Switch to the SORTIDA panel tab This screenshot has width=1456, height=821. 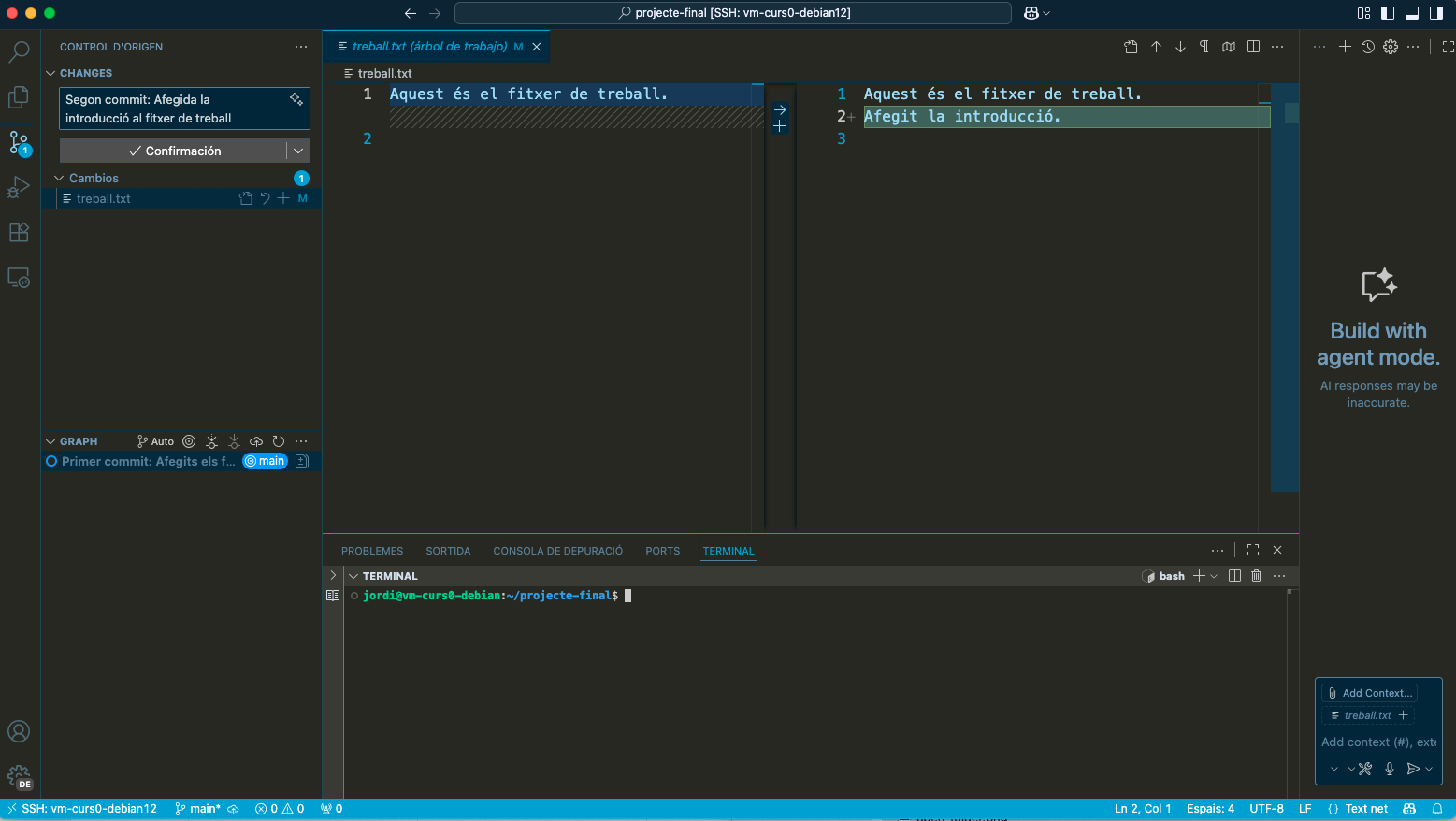coord(448,551)
